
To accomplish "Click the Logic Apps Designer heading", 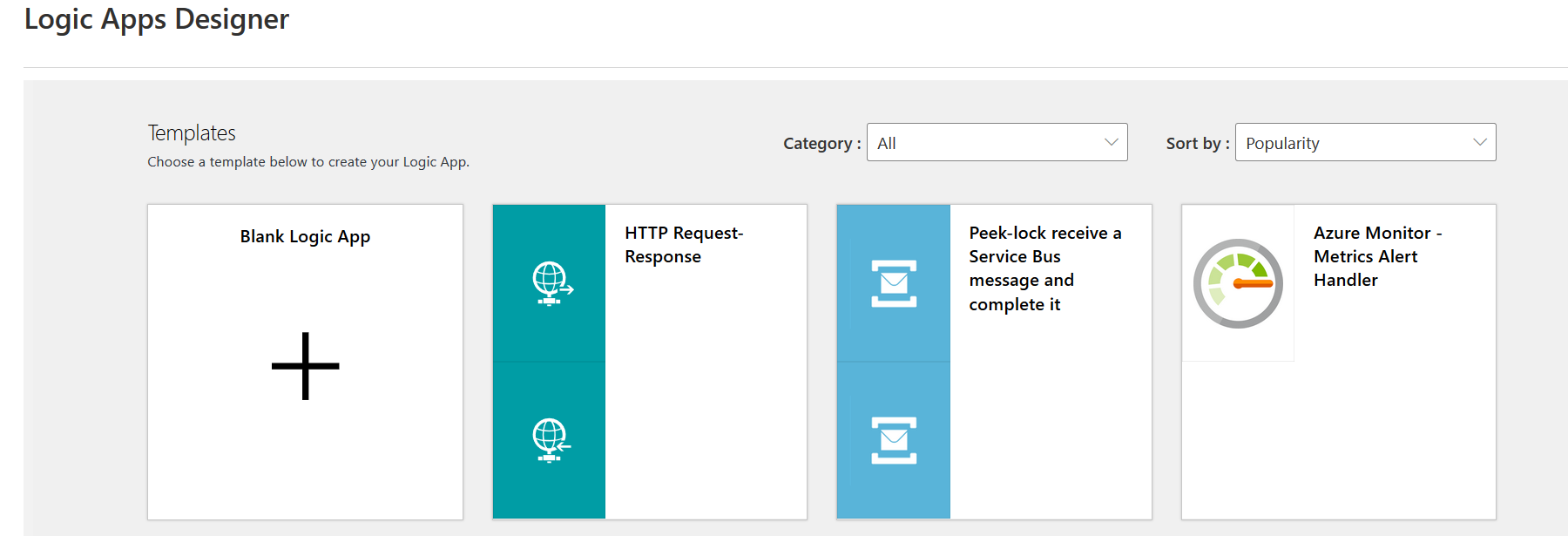I will (157, 19).
